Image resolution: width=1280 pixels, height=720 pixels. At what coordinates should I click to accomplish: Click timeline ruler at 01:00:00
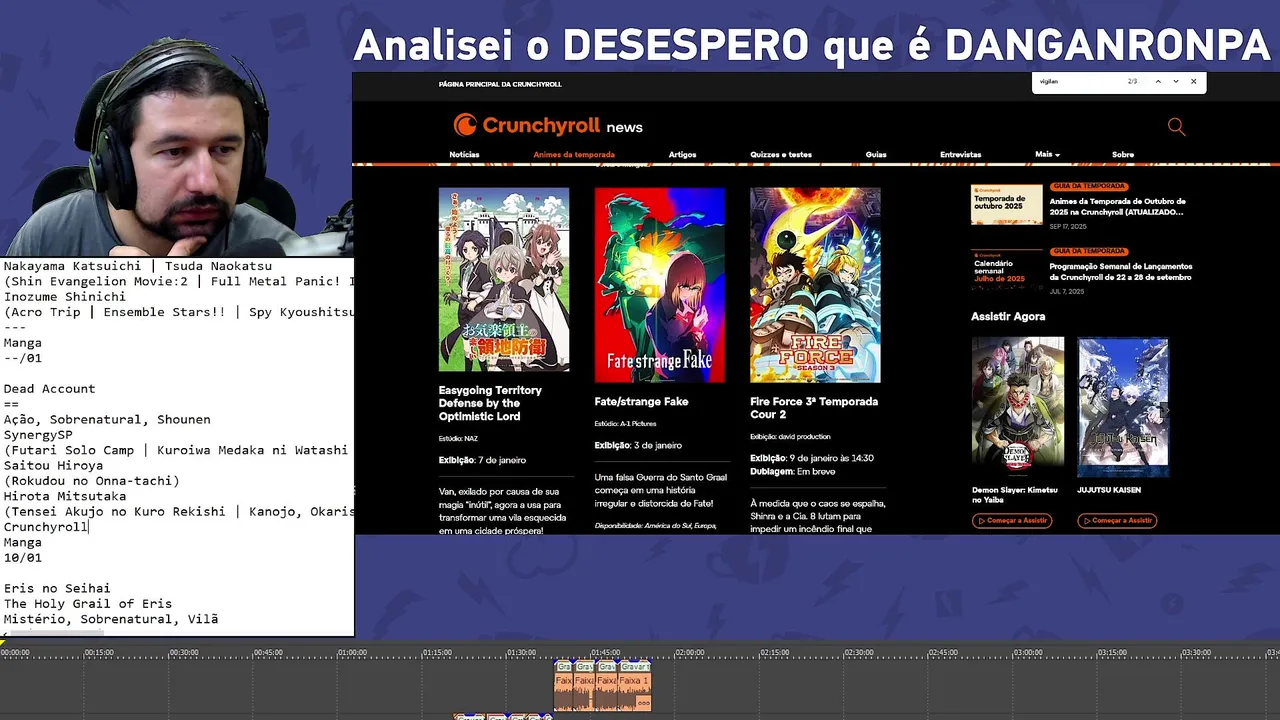tap(352, 653)
